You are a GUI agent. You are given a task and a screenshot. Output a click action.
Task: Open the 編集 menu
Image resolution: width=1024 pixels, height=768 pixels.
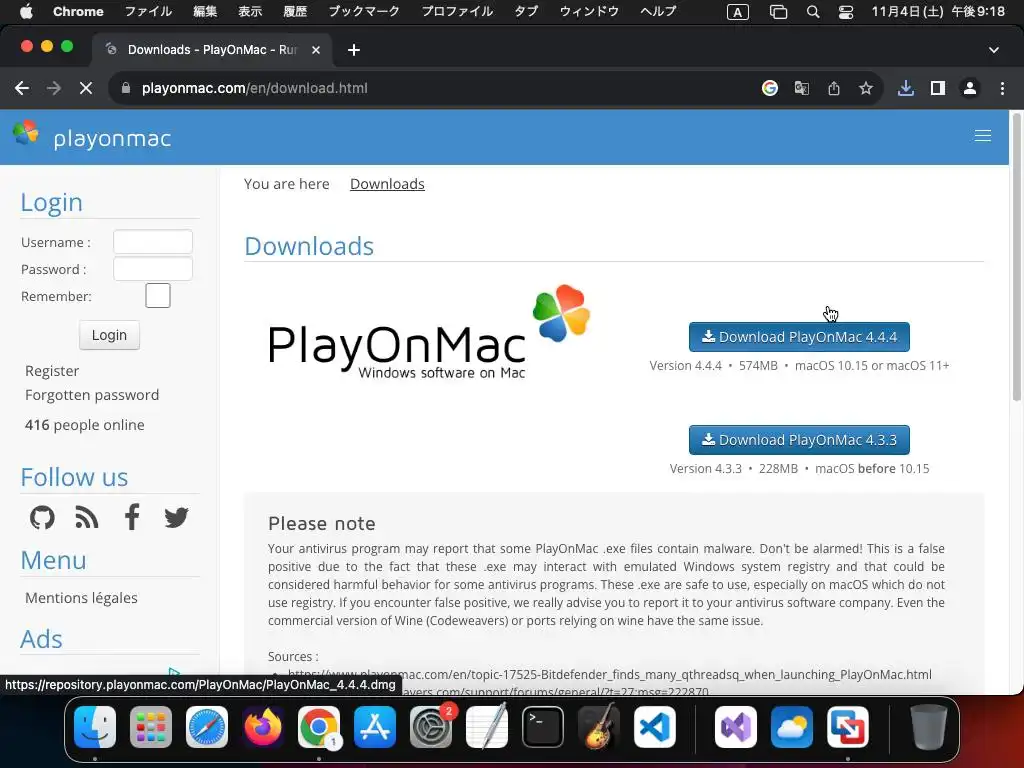click(205, 12)
